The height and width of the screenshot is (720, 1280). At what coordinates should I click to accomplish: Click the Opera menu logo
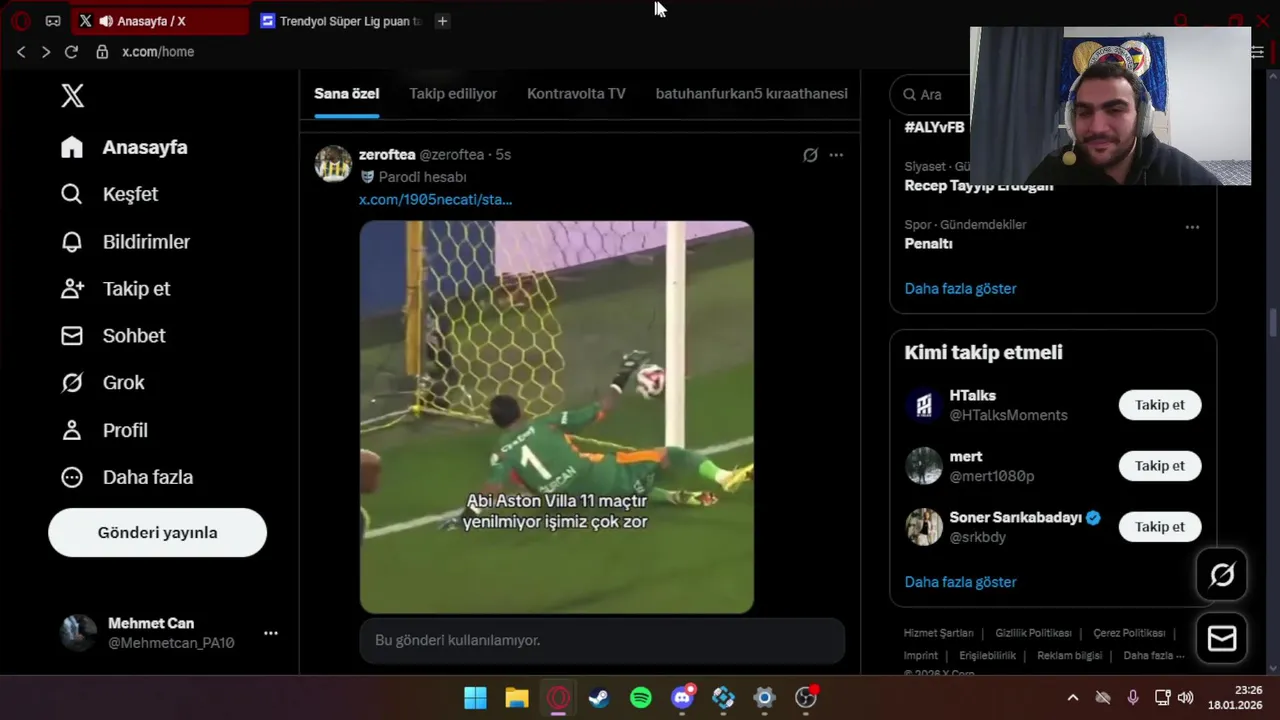tap(20, 21)
